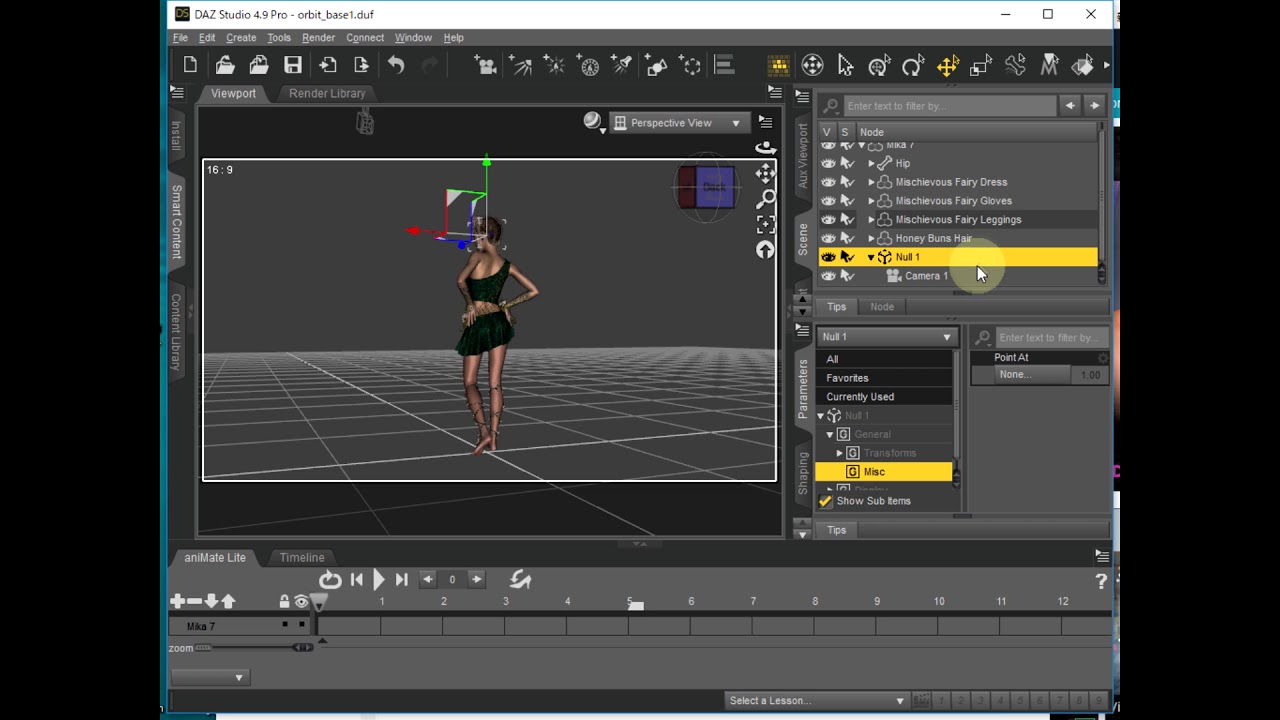
Task: Jump to the aniMate start frame
Action: [x=356, y=579]
